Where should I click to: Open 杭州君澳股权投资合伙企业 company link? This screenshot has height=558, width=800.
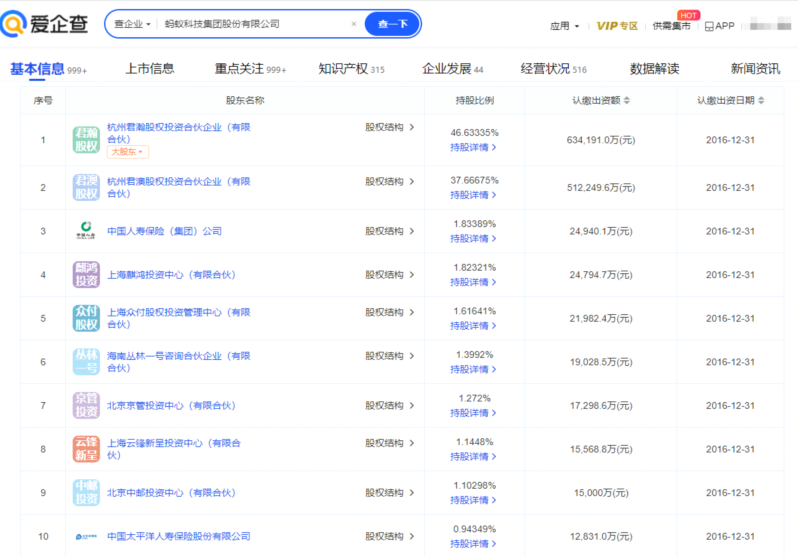coord(179,187)
